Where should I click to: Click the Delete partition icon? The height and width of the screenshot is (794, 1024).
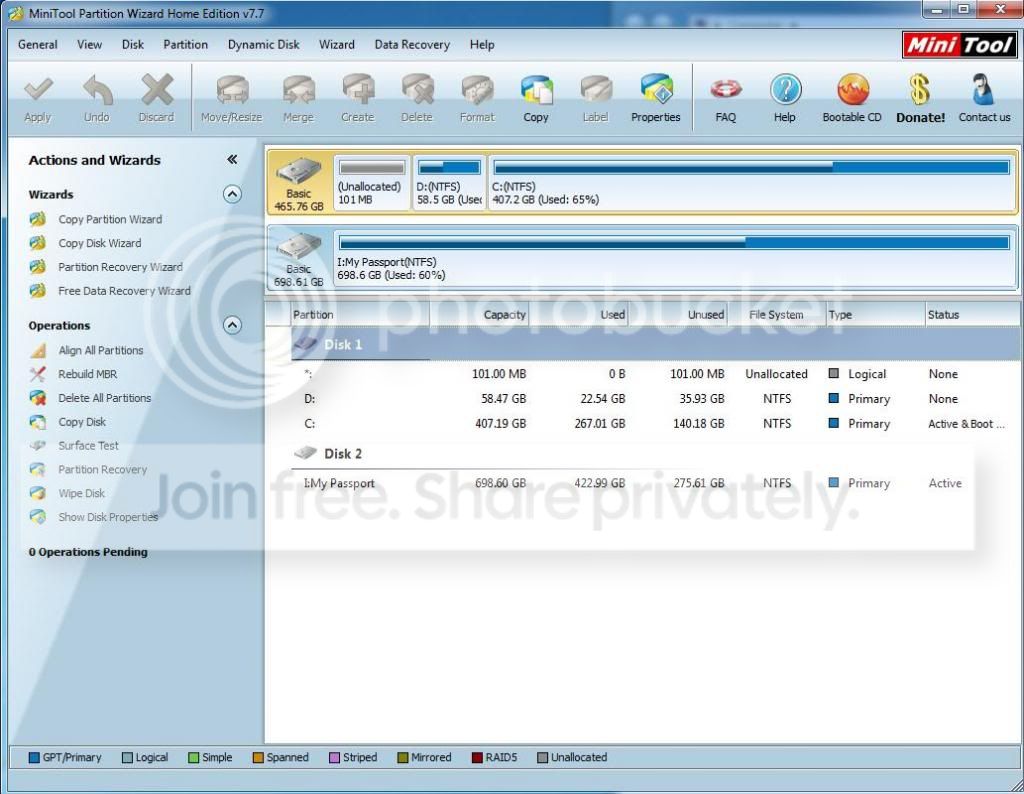[x=417, y=89]
